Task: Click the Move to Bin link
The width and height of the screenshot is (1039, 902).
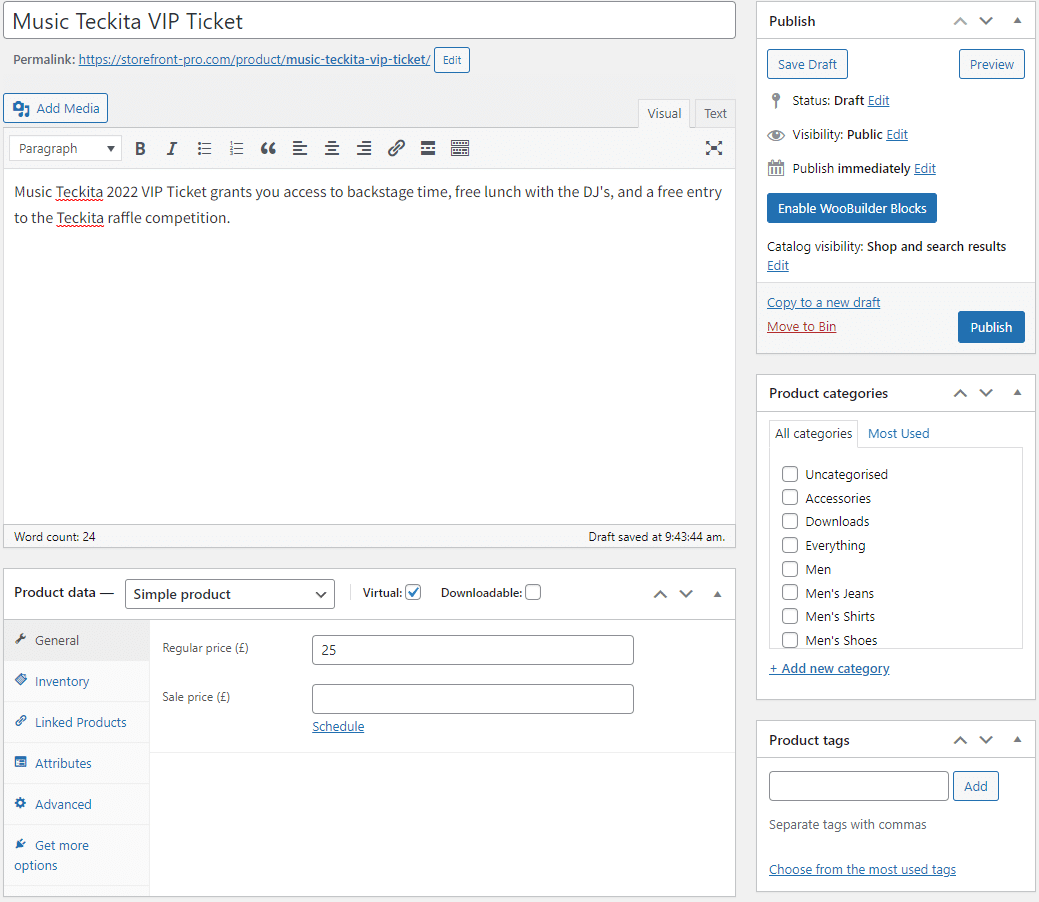Action: coord(801,327)
